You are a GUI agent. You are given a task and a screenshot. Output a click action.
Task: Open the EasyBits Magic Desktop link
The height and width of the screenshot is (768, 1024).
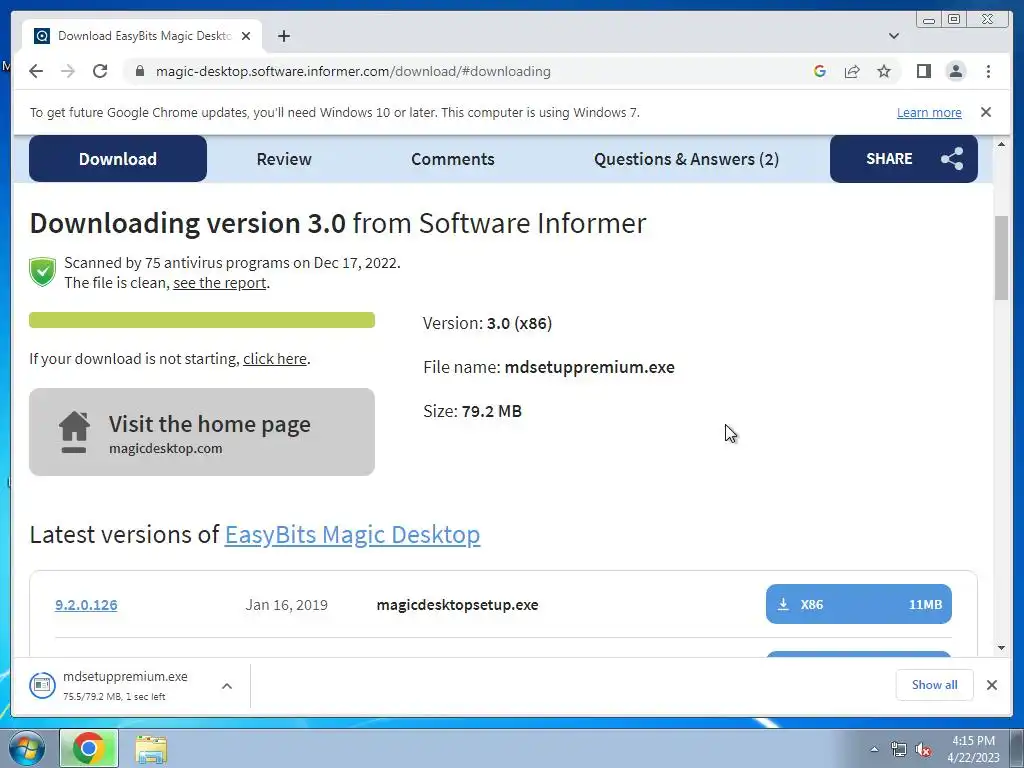tap(353, 535)
